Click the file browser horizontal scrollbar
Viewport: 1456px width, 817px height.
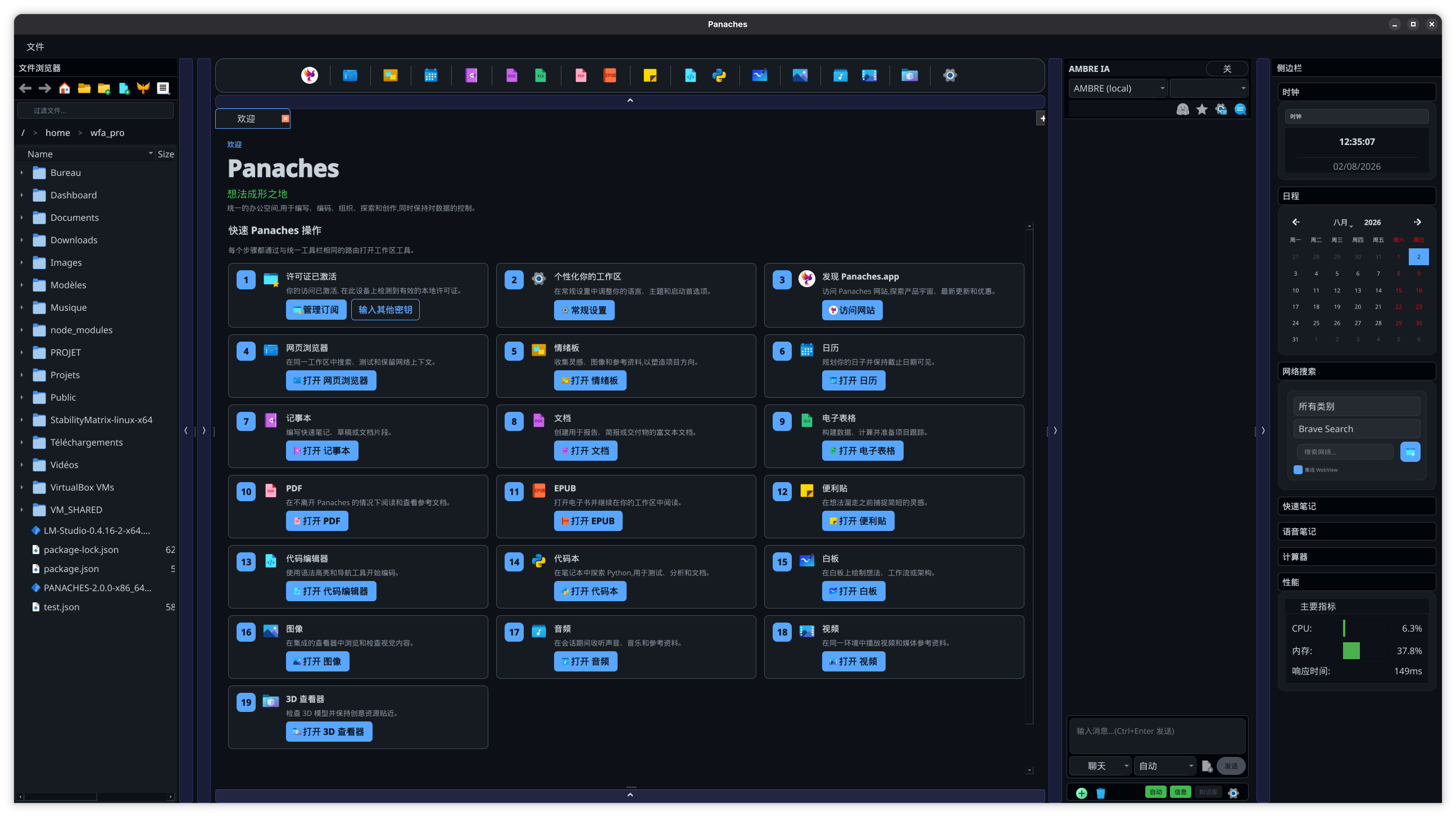(x=61, y=797)
